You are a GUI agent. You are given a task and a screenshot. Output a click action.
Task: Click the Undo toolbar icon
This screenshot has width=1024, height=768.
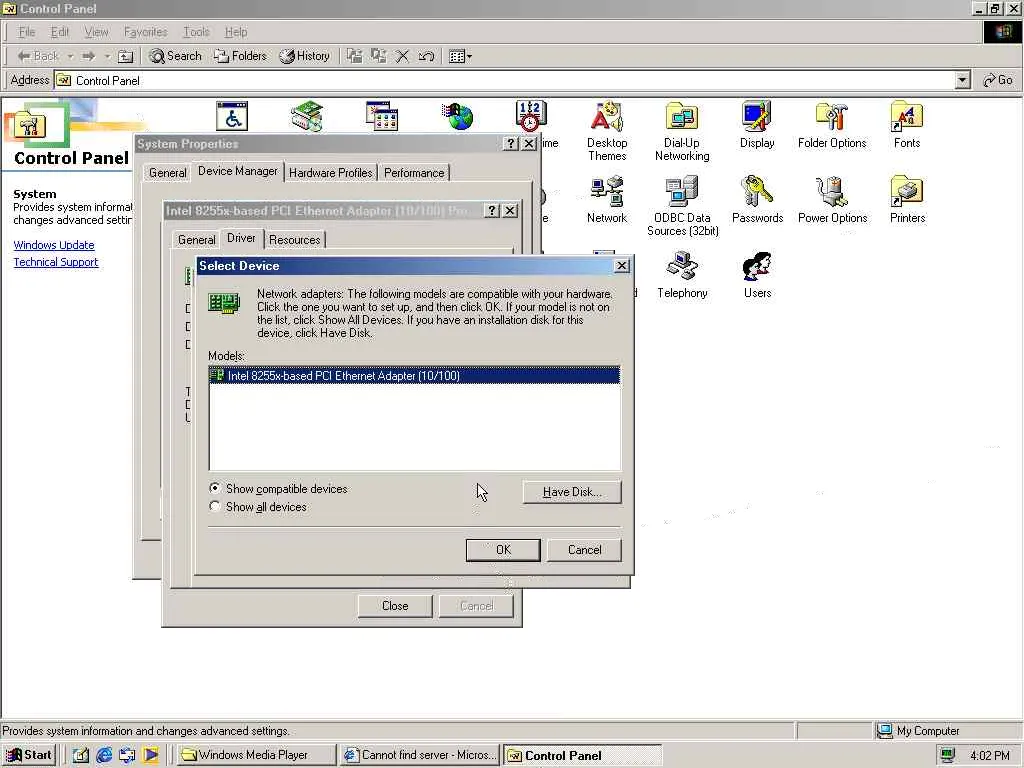426,56
